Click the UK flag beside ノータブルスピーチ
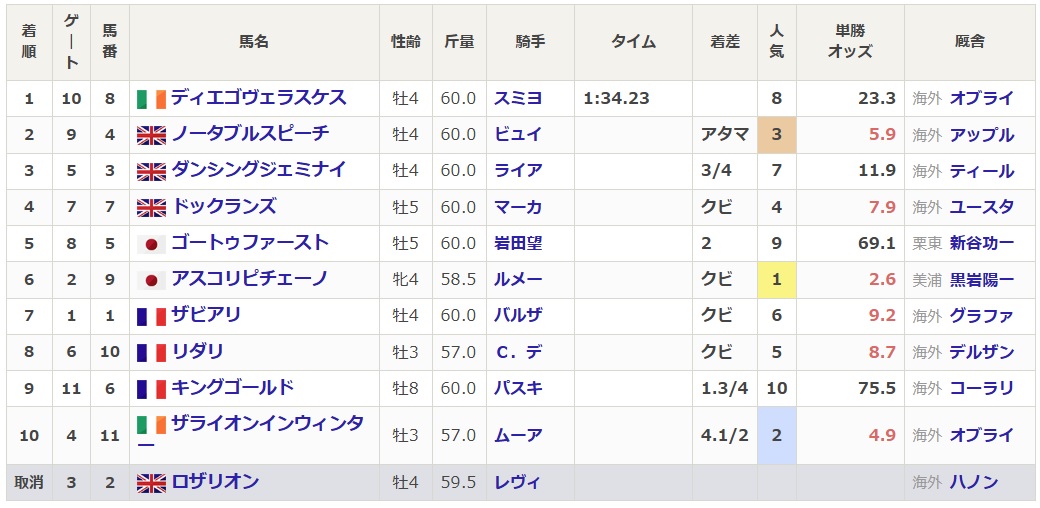Screen dimensions: 1040x508 151,135
